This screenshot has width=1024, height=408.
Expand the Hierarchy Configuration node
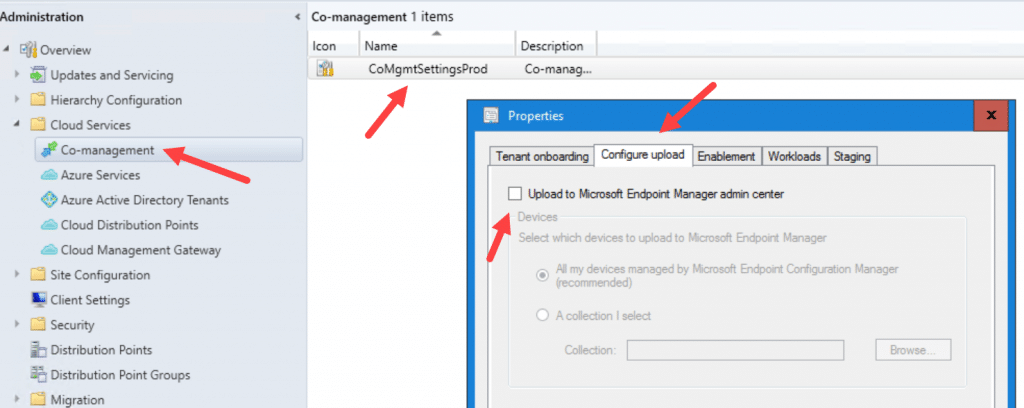(17, 100)
